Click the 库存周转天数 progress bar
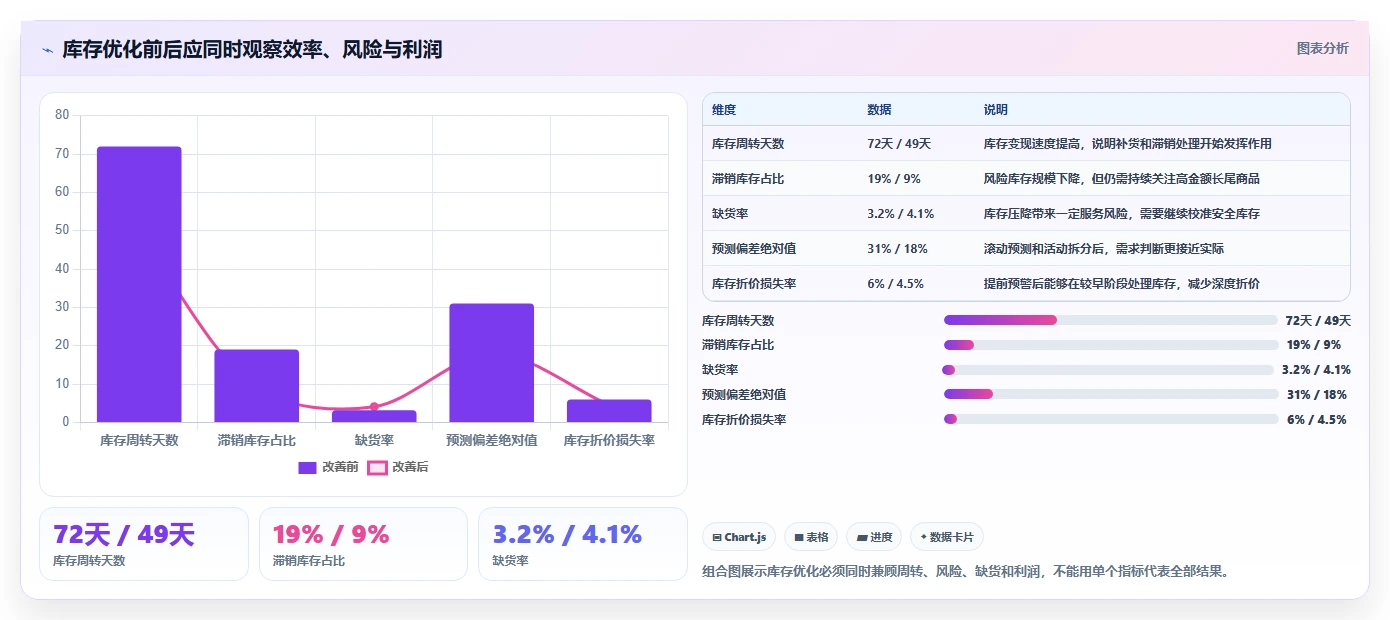Viewport: 1390px width, 620px height. 1111,320
